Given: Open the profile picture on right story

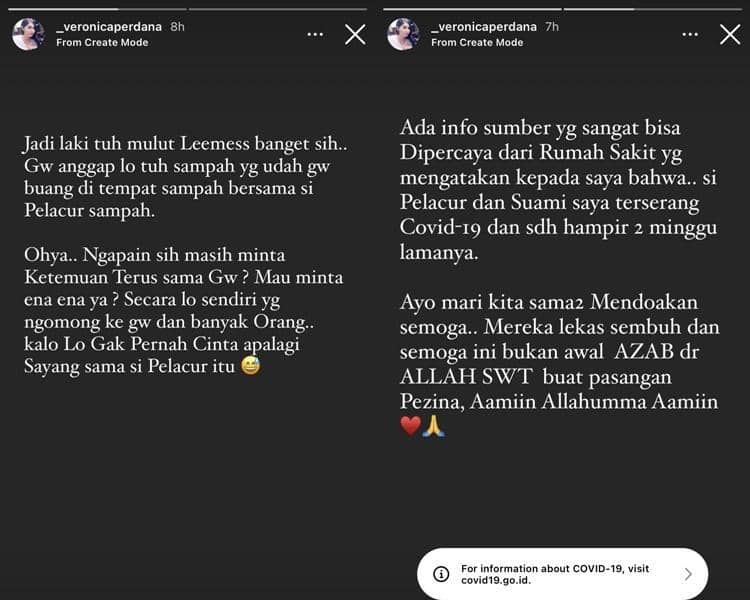Looking at the screenshot, I should pyautogui.click(x=403, y=34).
